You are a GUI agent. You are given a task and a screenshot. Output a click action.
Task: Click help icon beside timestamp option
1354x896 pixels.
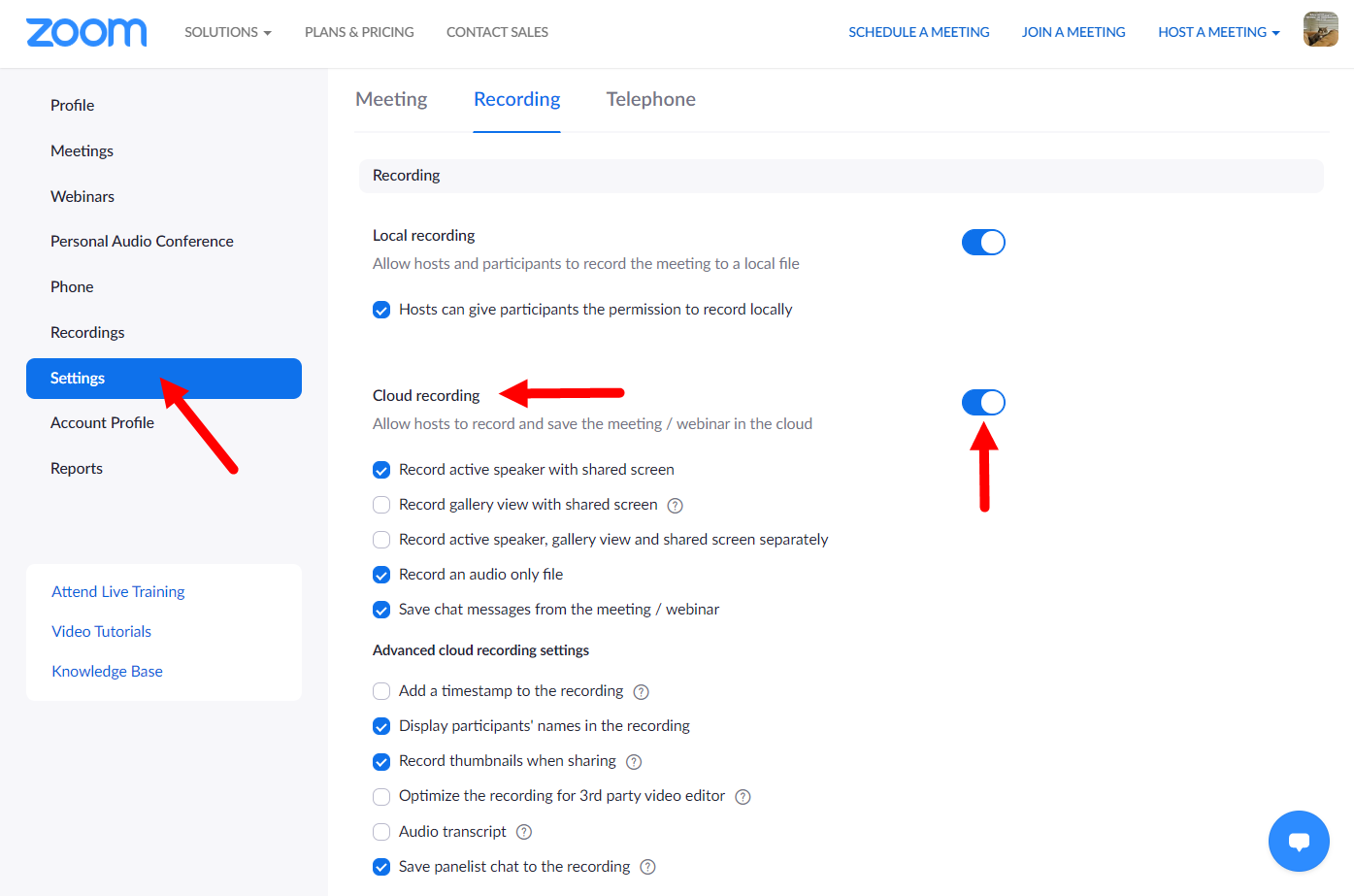642,692
